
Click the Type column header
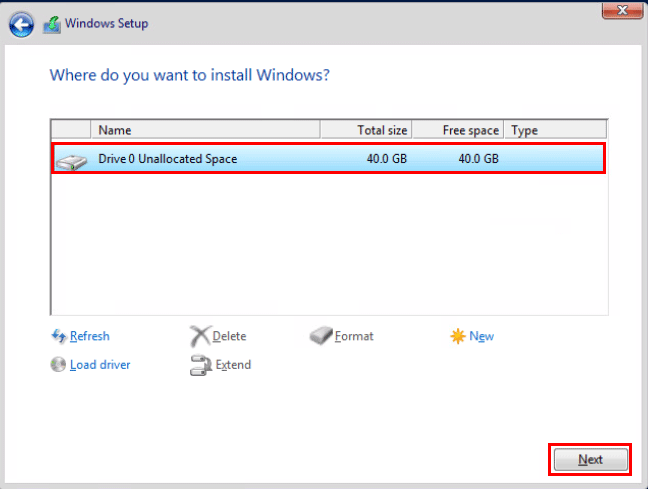coord(555,130)
